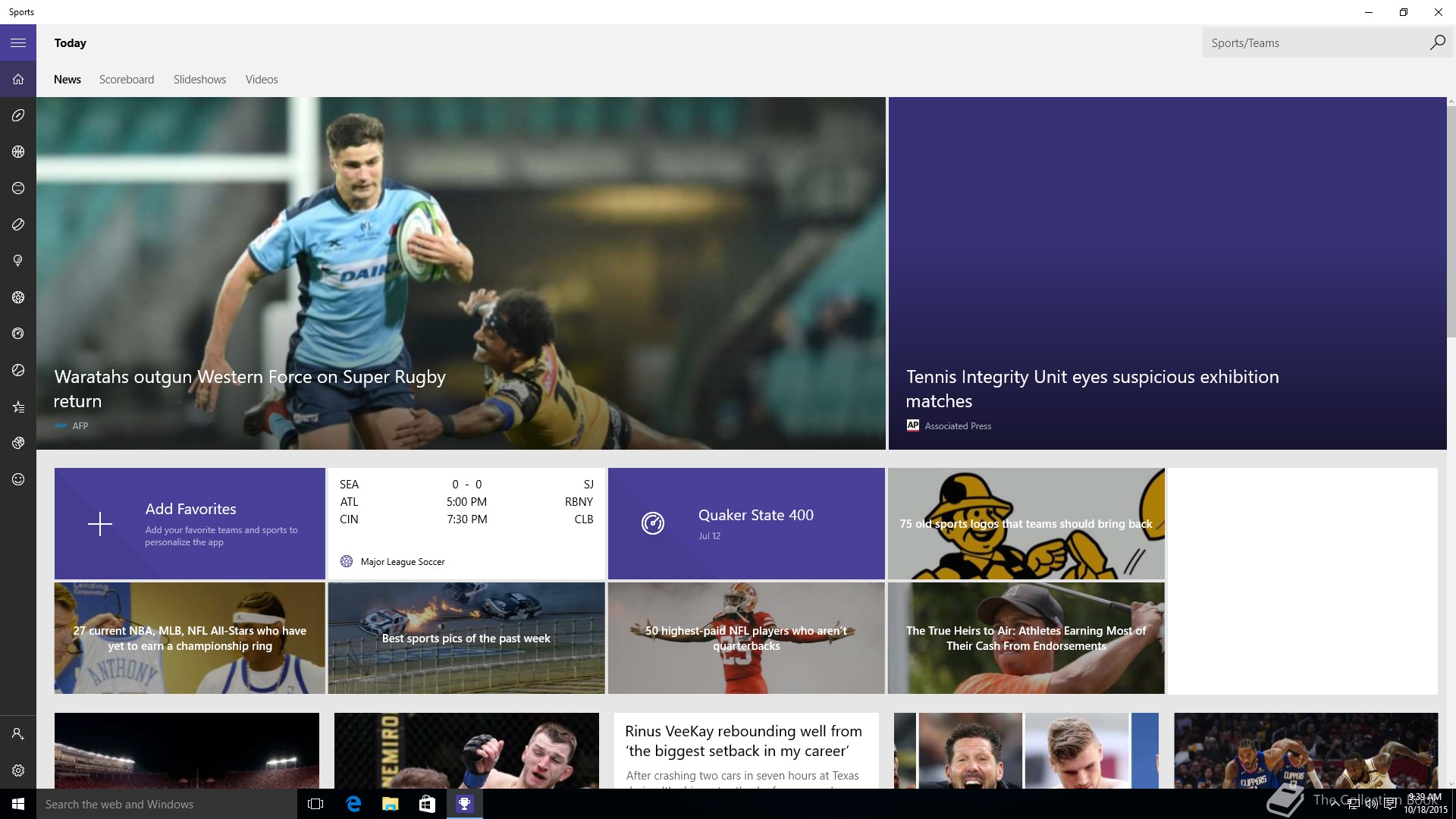Open the article with two men's portraits
The height and width of the screenshot is (819, 1456).
1026,750
